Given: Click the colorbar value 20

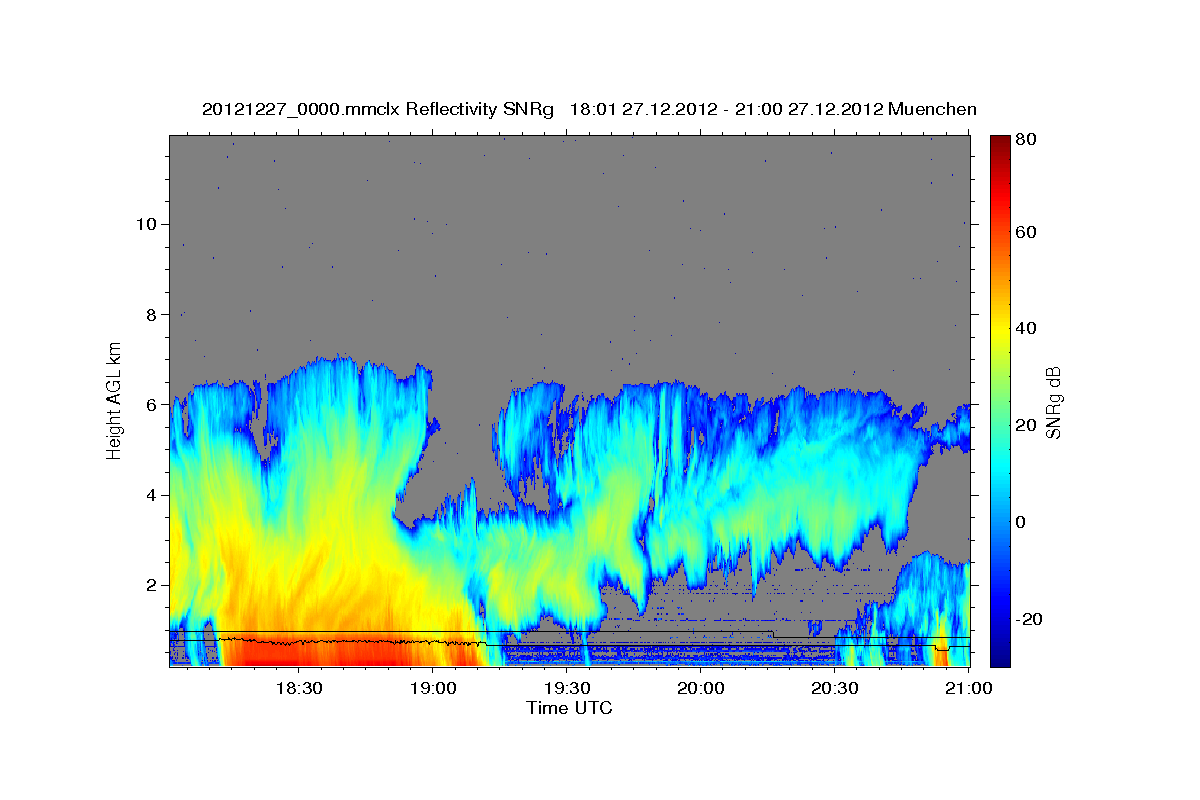Looking at the screenshot, I should tap(1027, 426).
